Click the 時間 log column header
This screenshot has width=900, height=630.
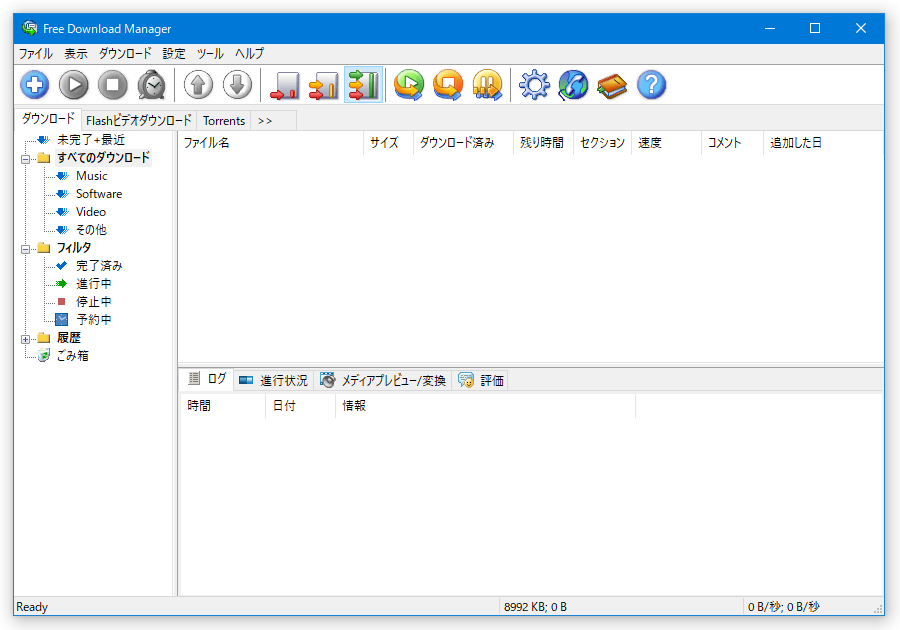coord(223,406)
